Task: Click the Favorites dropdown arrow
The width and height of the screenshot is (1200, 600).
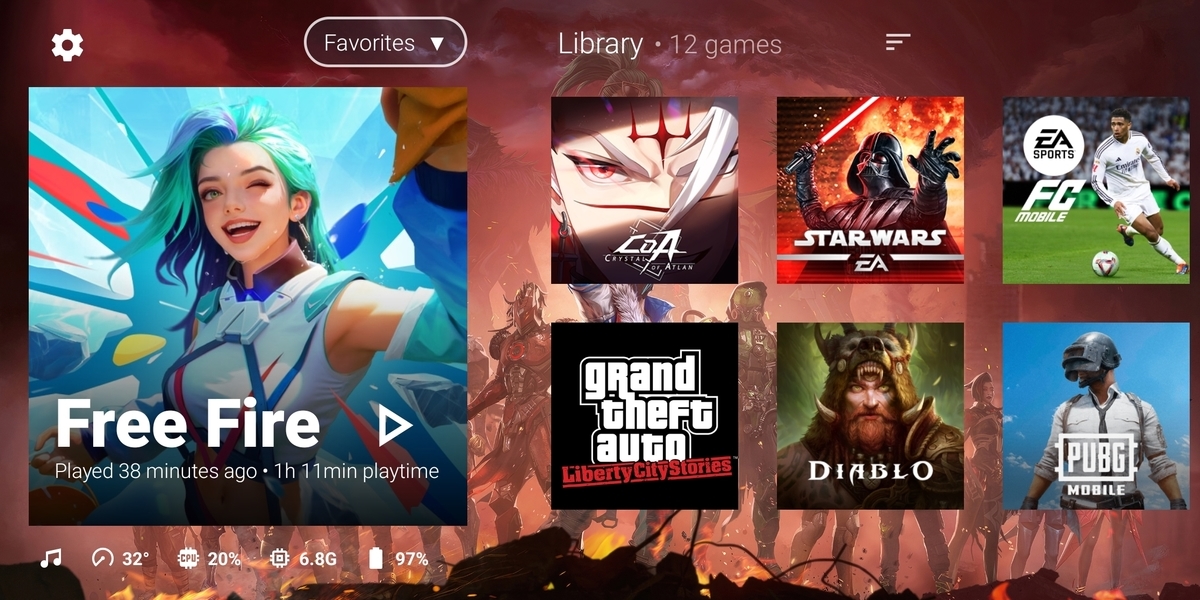Action: click(x=437, y=44)
